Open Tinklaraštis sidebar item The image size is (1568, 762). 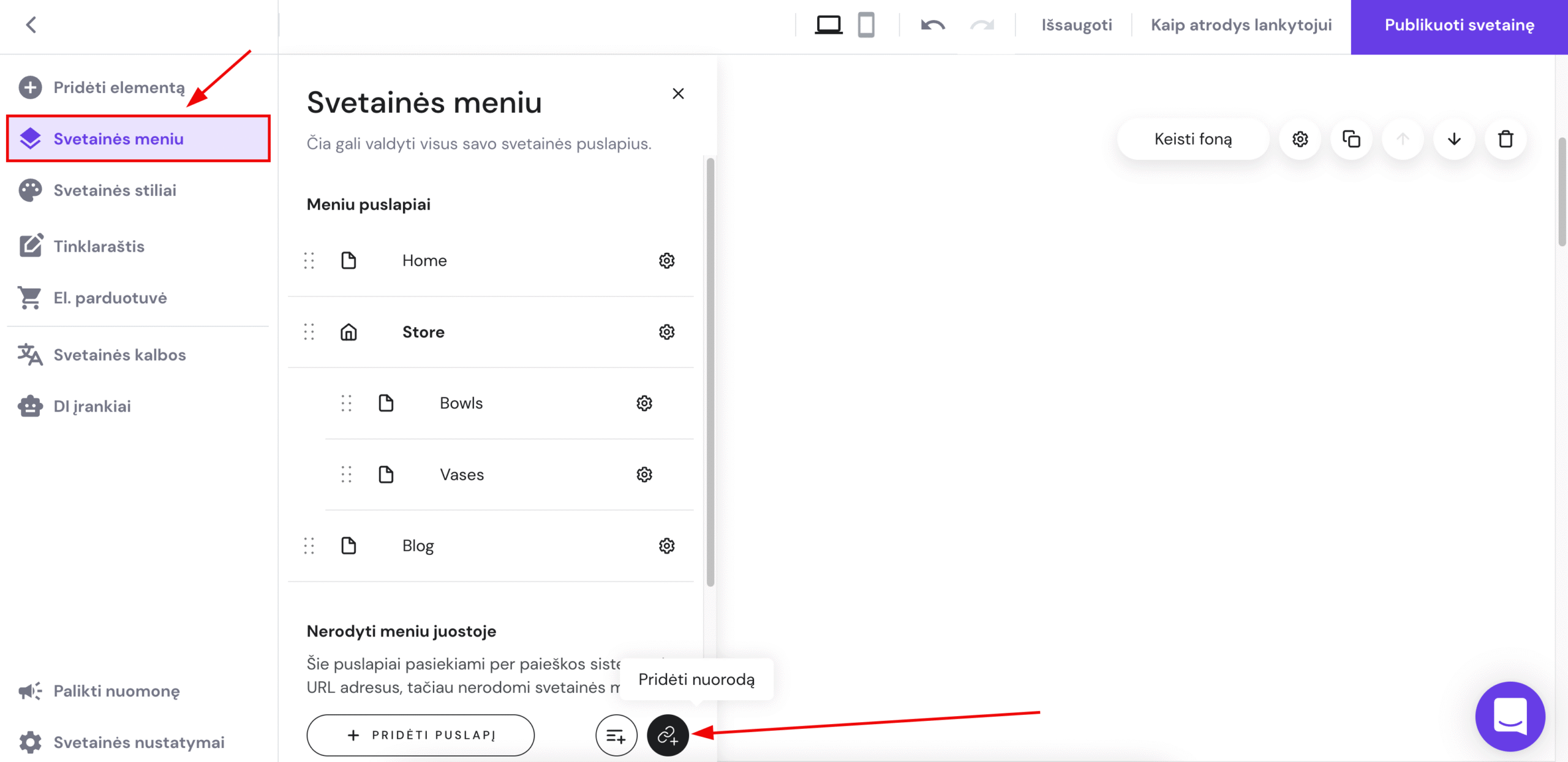click(99, 246)
